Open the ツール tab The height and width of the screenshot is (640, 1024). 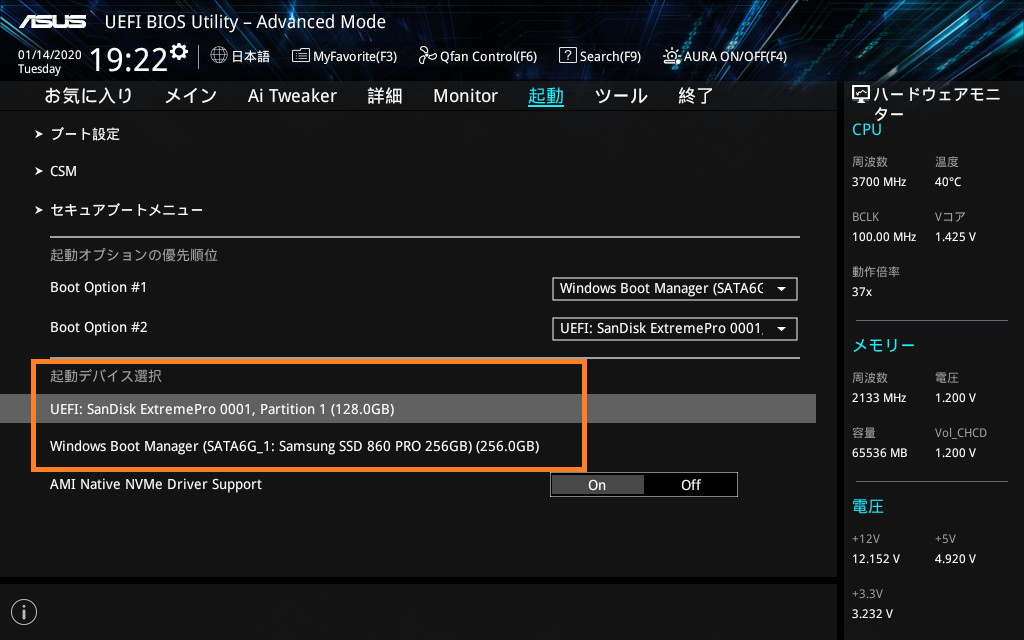(620, 96)
